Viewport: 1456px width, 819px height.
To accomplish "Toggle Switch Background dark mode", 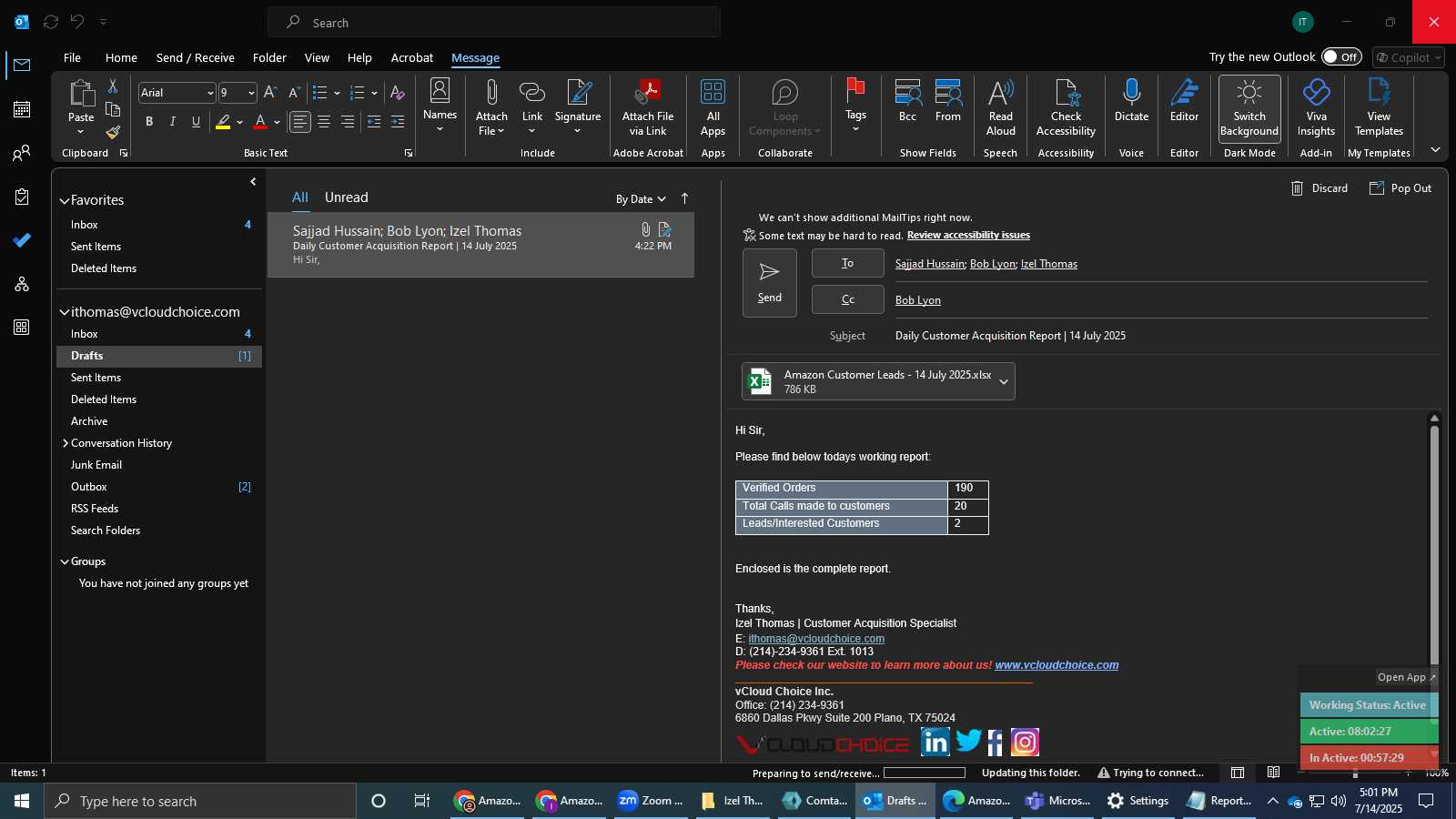I will 1249,108.
